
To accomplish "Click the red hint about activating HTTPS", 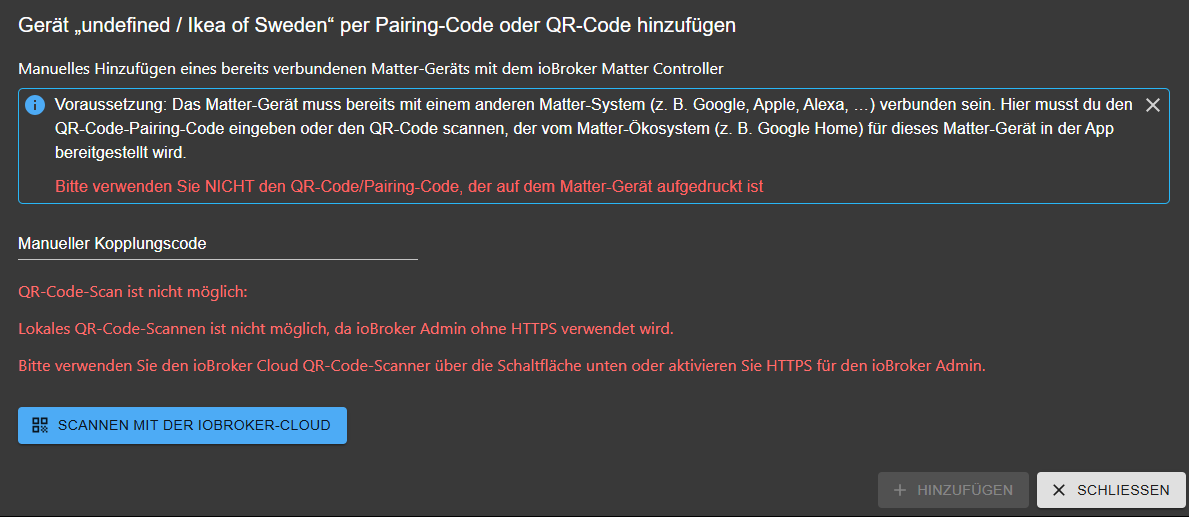I will [x=502, y=365].
